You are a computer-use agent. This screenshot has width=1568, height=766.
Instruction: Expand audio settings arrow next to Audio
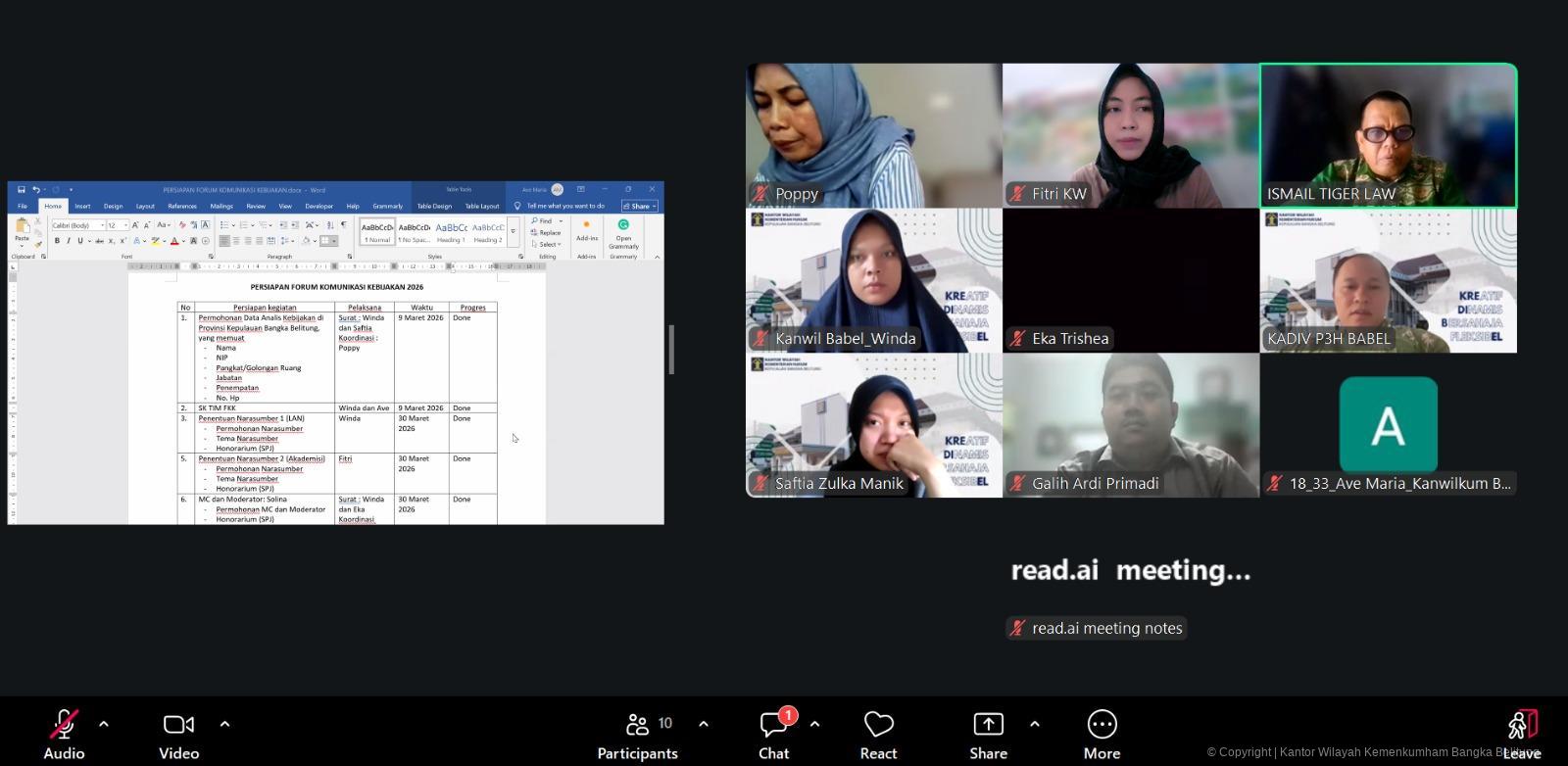pos(104,724)
